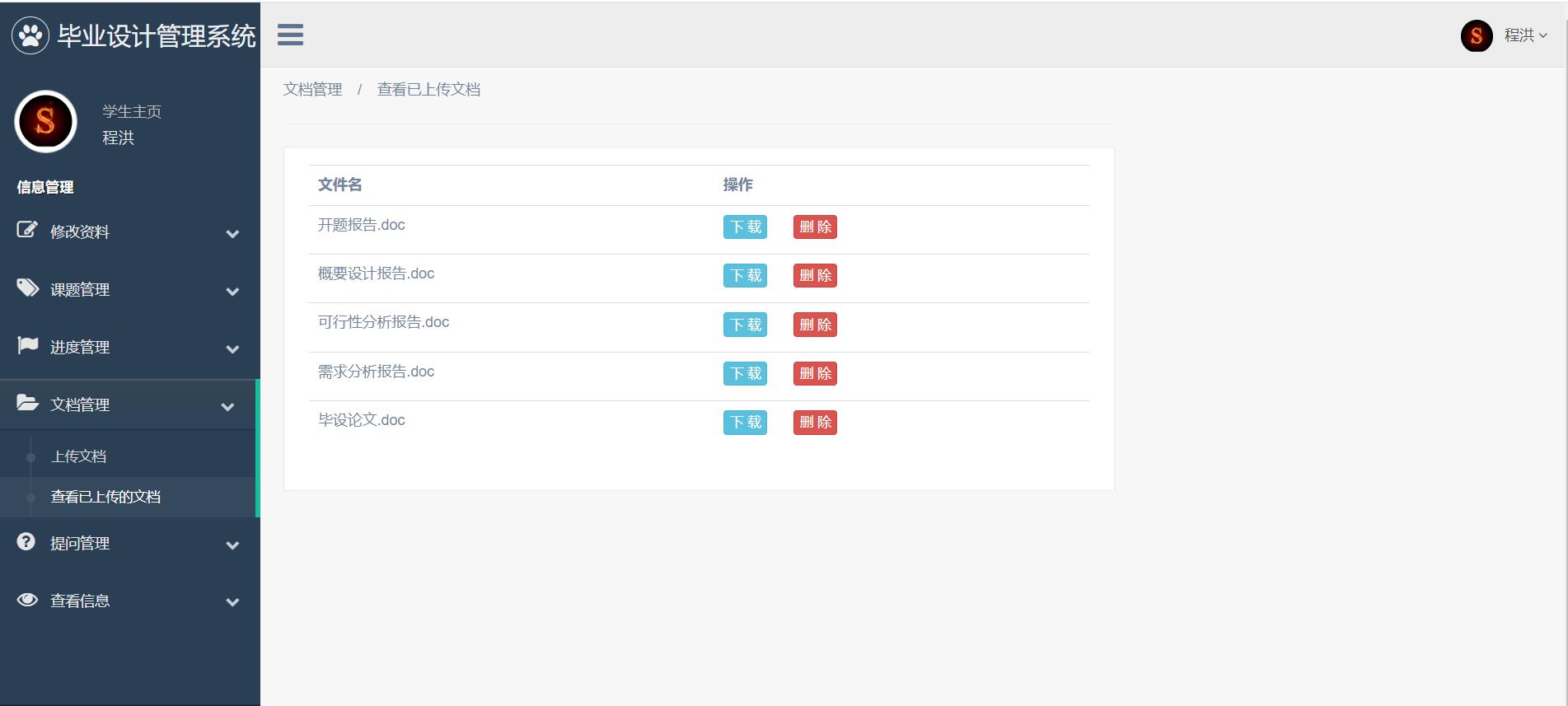Click the paw logo icon
This screenshot has width=1568, height=706.
(30, 35)
